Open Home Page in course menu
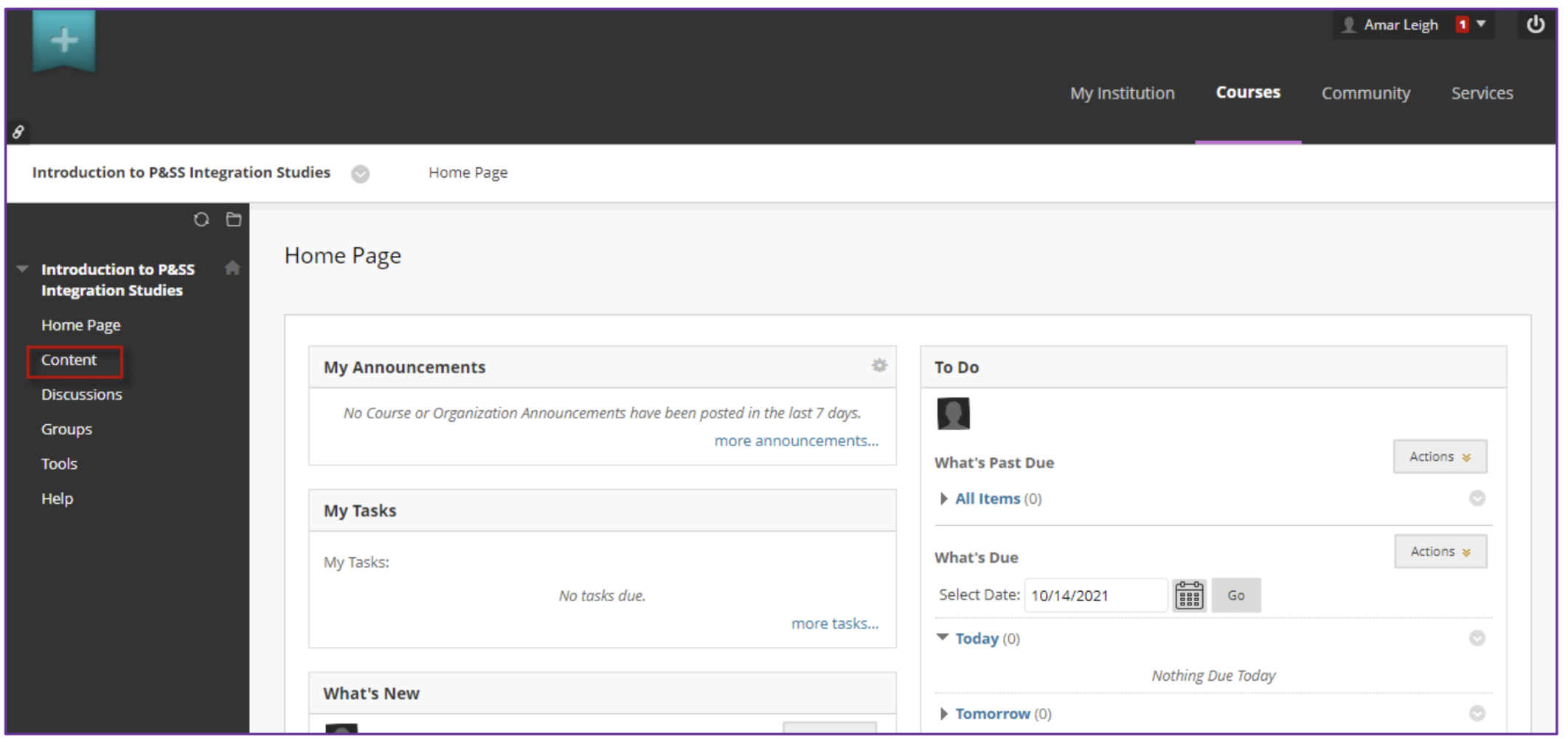Viewport: 1568px width, 742px height. point(80,325)
